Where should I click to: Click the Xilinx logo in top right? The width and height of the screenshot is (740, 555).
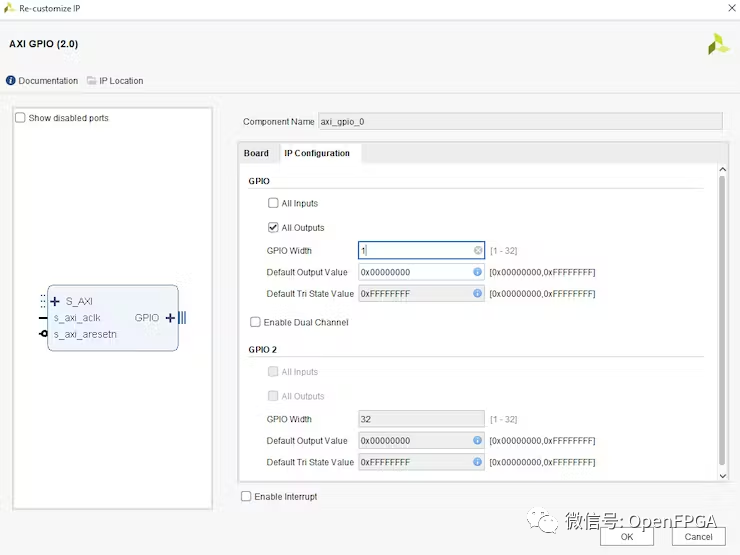click(x=718, y=44)
